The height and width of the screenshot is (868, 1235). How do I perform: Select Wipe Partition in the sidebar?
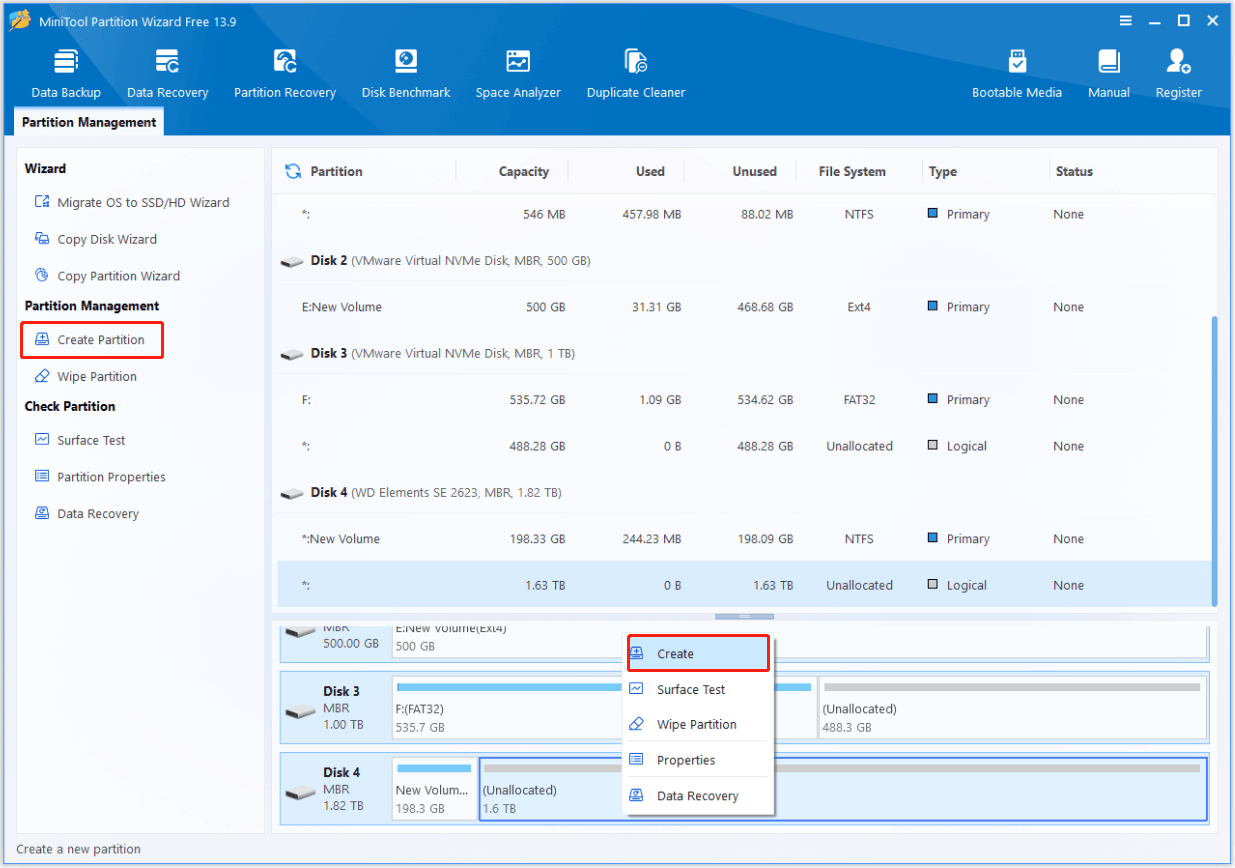coord(85,377)
